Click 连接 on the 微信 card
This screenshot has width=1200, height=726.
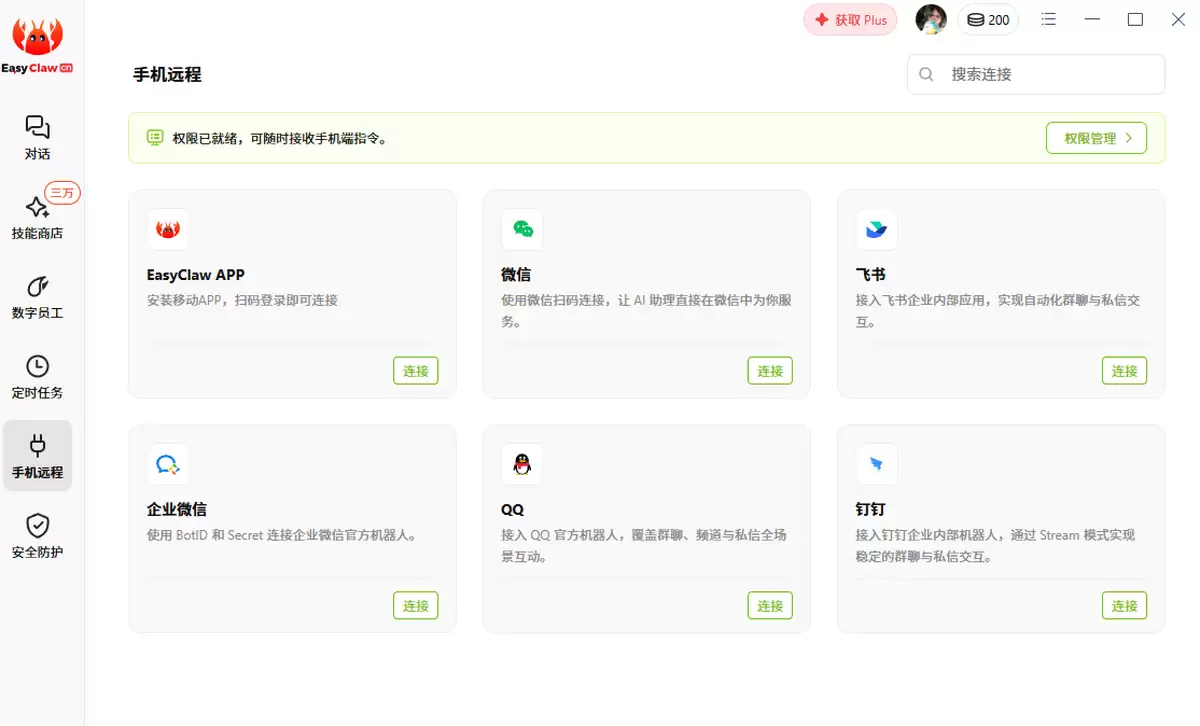coord(770,370)
